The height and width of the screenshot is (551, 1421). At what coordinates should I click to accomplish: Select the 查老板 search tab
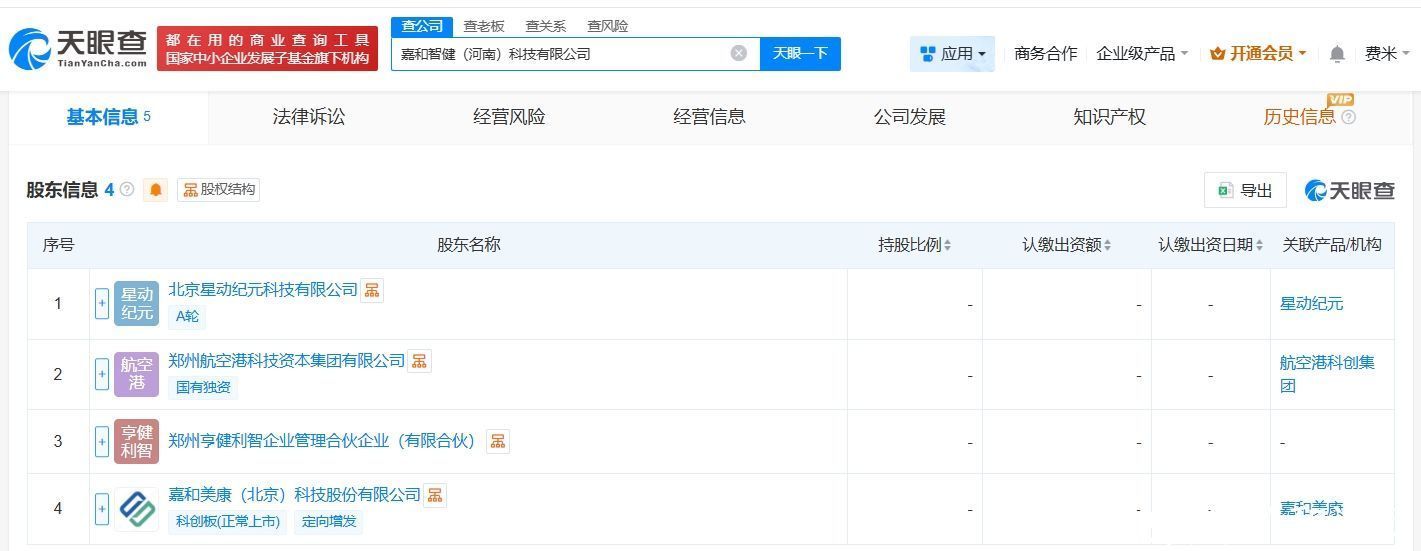[x=484, y=26]
